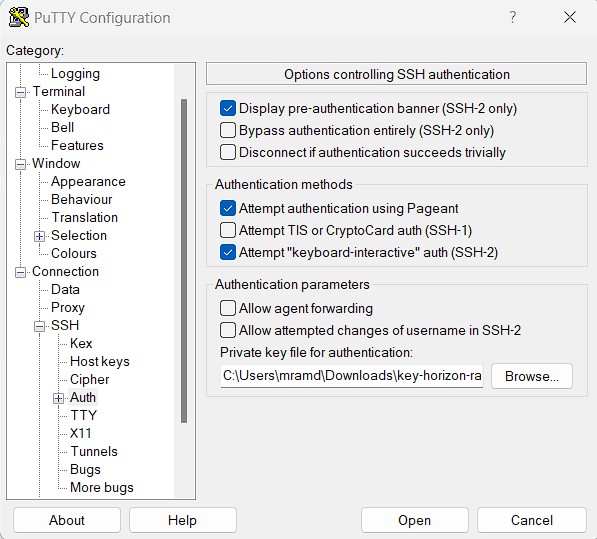Open the Tunnels category
The height and width of the screenshot is (539, 597).
pos(94,451)
